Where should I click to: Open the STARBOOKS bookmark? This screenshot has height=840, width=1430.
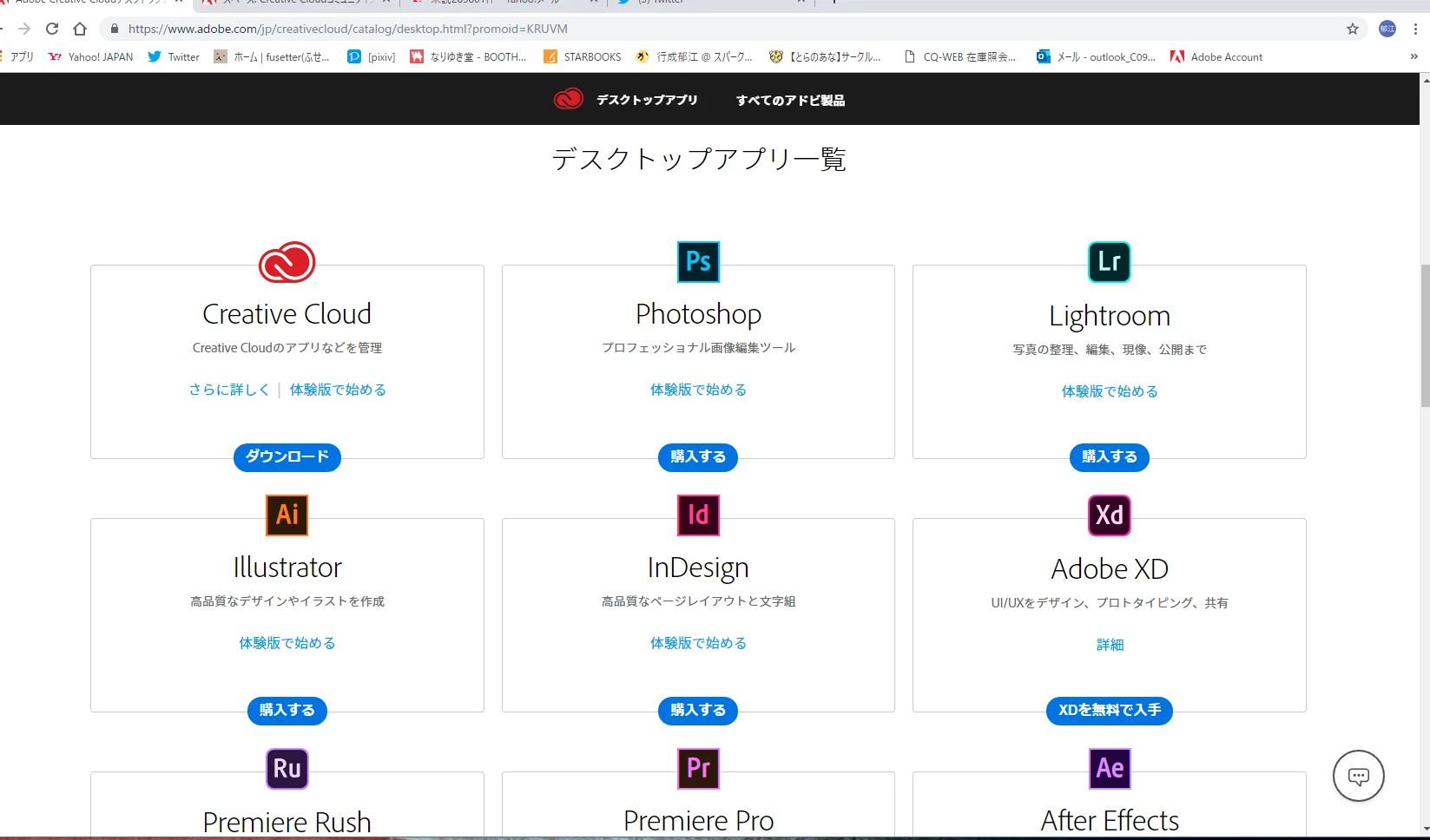pos(583,56)
